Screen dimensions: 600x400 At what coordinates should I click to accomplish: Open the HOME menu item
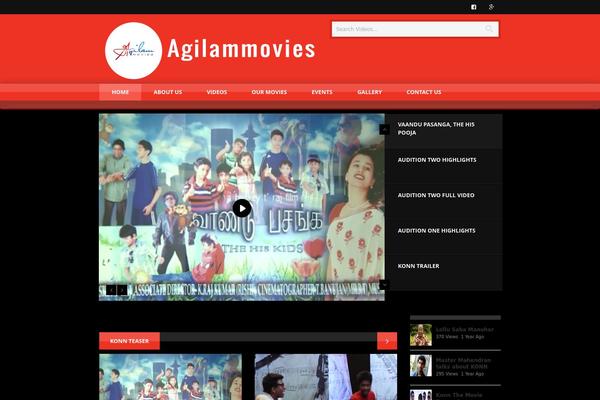pyautogui.click(x=120, y=92)
